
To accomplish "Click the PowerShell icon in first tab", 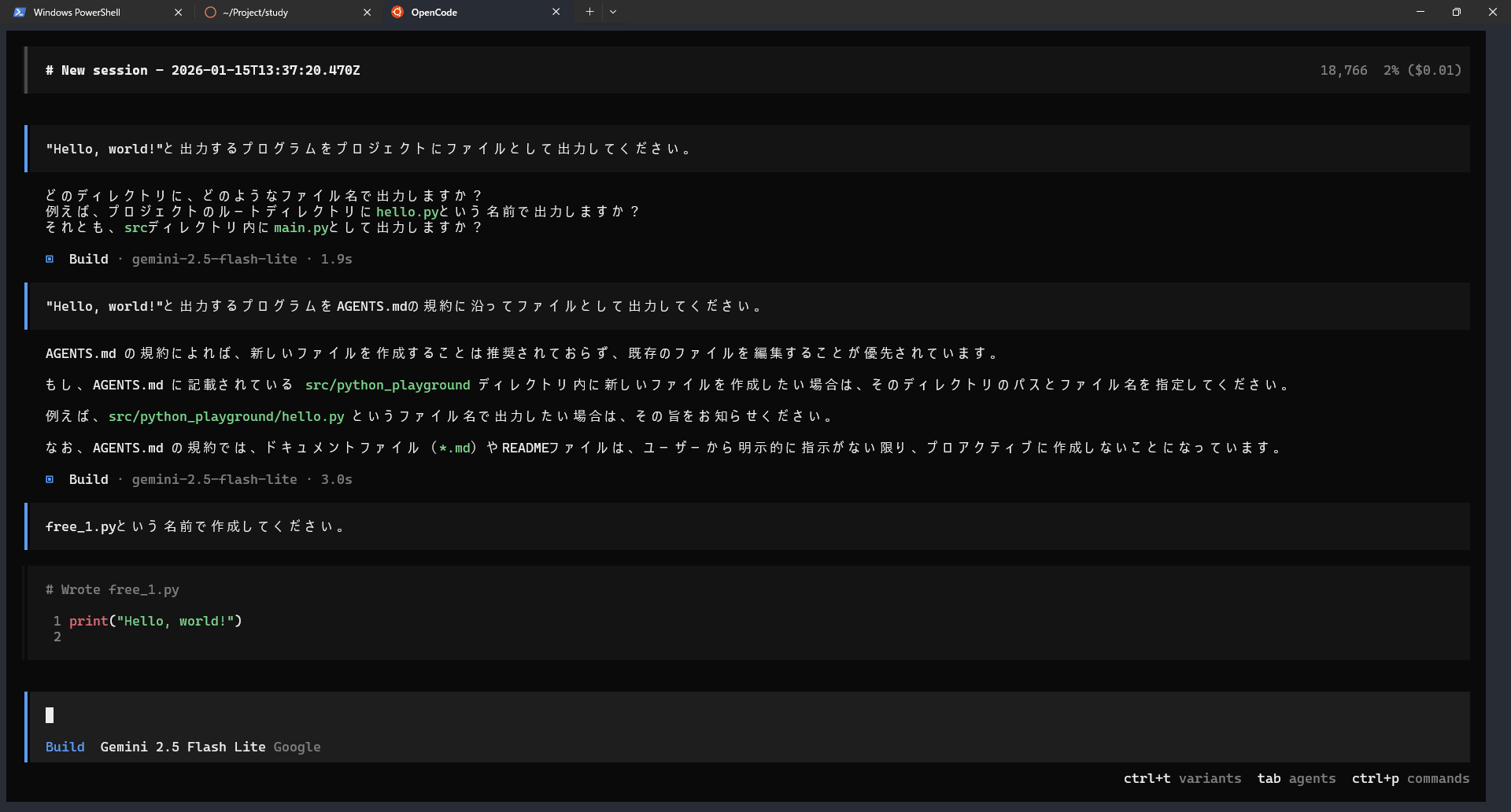I will 20,13.
